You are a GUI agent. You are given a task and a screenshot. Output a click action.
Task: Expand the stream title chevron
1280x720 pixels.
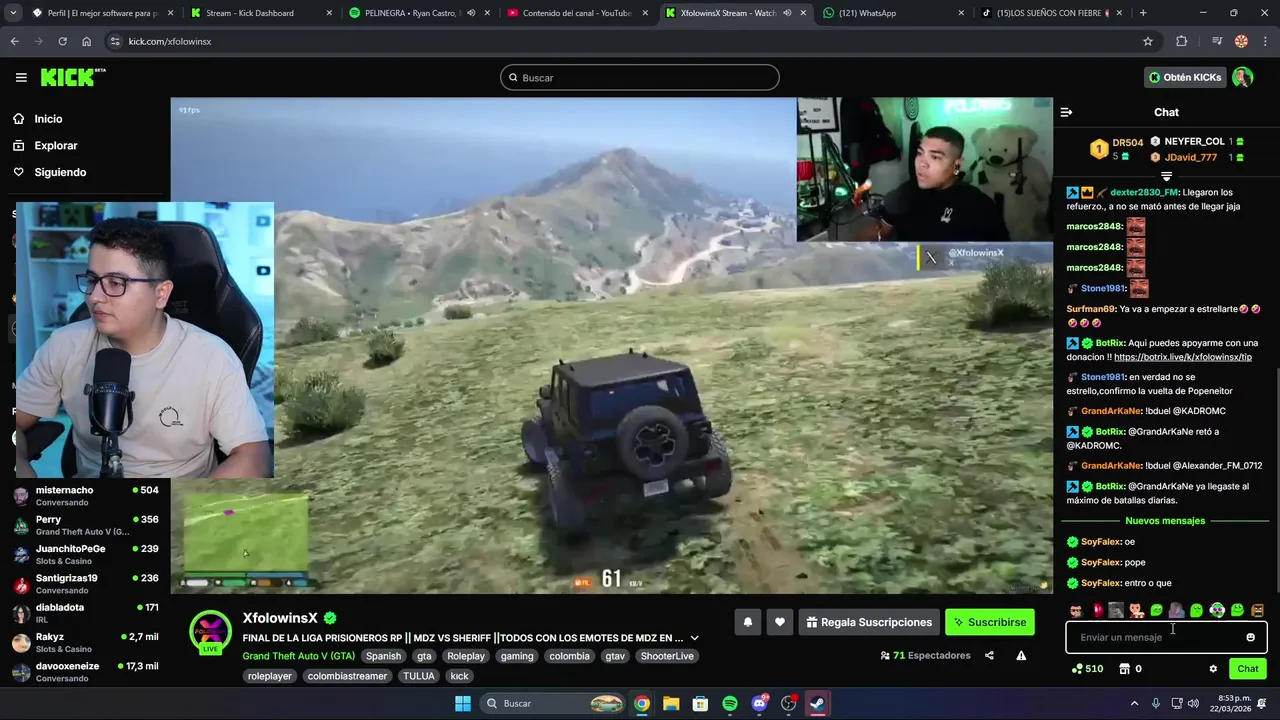[694, 638]
